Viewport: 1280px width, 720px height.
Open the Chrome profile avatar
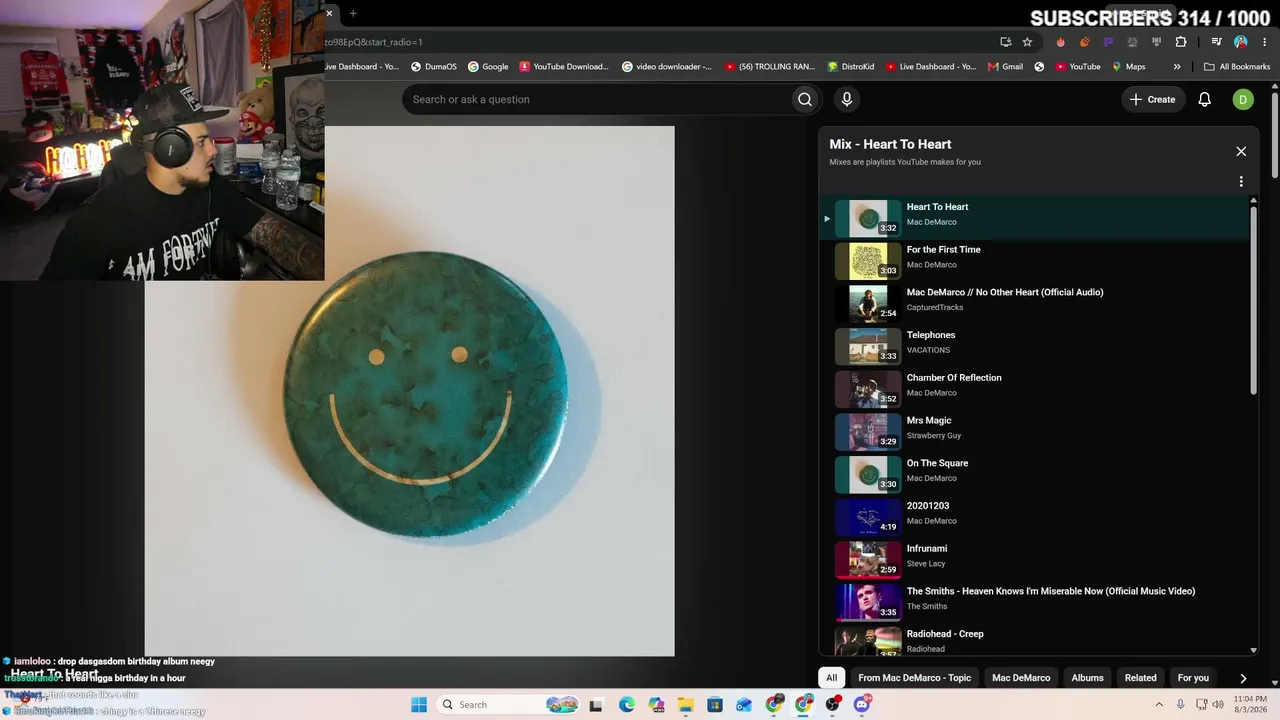[1241, 42]
